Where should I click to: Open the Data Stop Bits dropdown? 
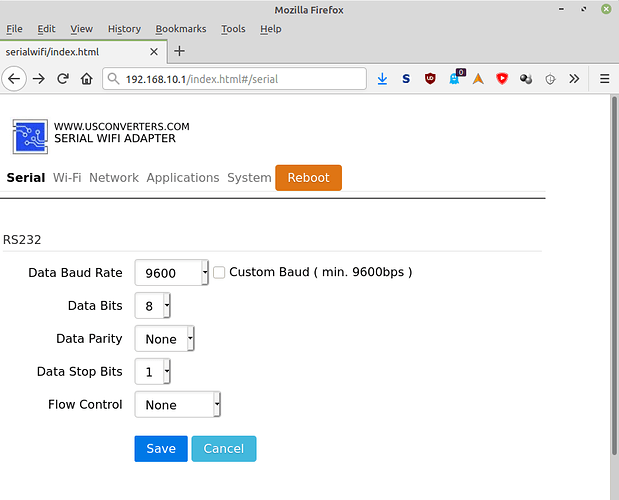pos(152,371)
